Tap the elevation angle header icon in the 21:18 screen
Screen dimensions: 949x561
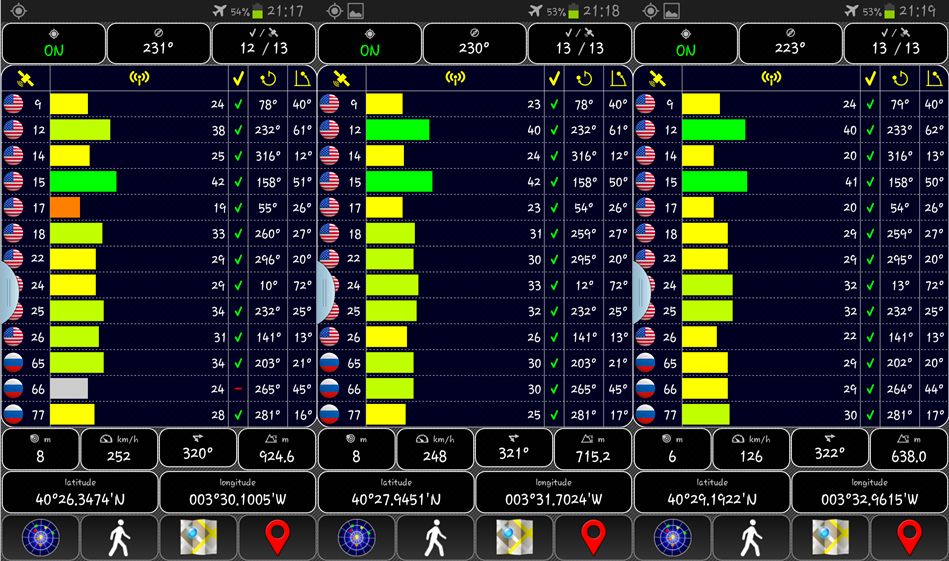[x=617, y=78]
